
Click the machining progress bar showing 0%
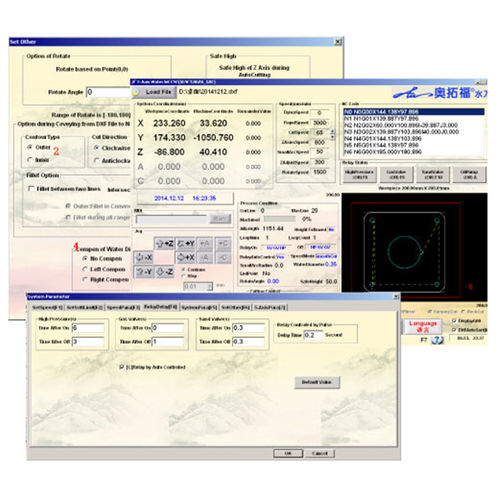tap(280, 219)
